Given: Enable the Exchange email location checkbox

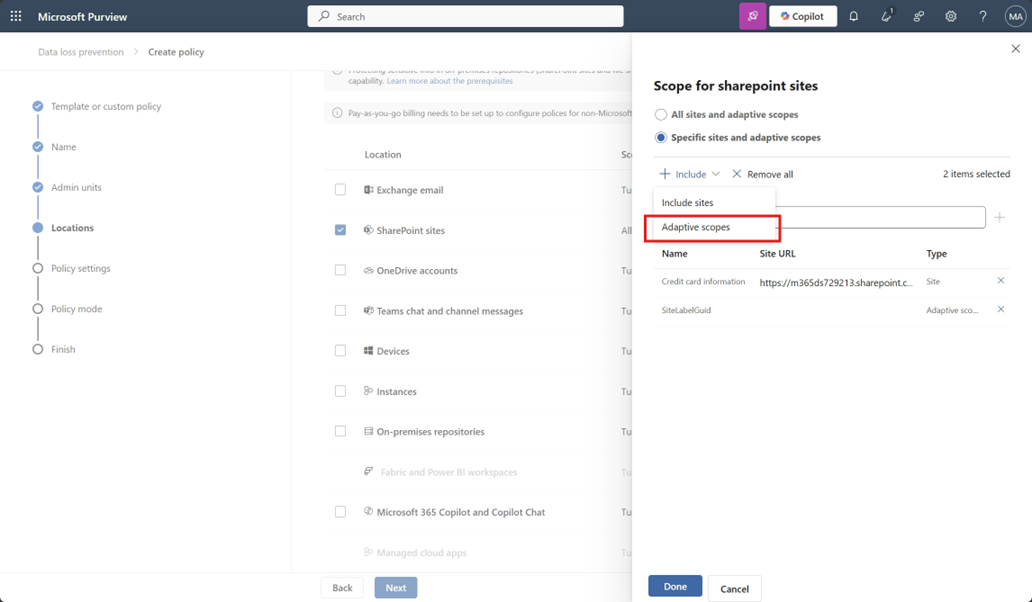Looking at the screenshot, I should 342,190.
